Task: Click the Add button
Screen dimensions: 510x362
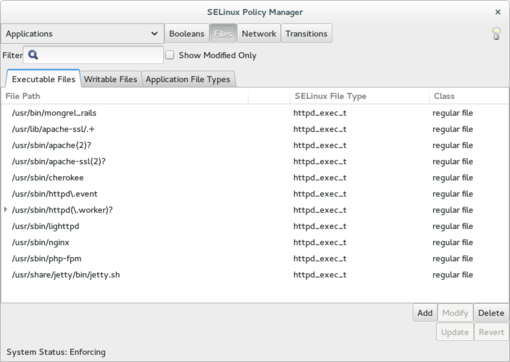Action: coord(425,313)
